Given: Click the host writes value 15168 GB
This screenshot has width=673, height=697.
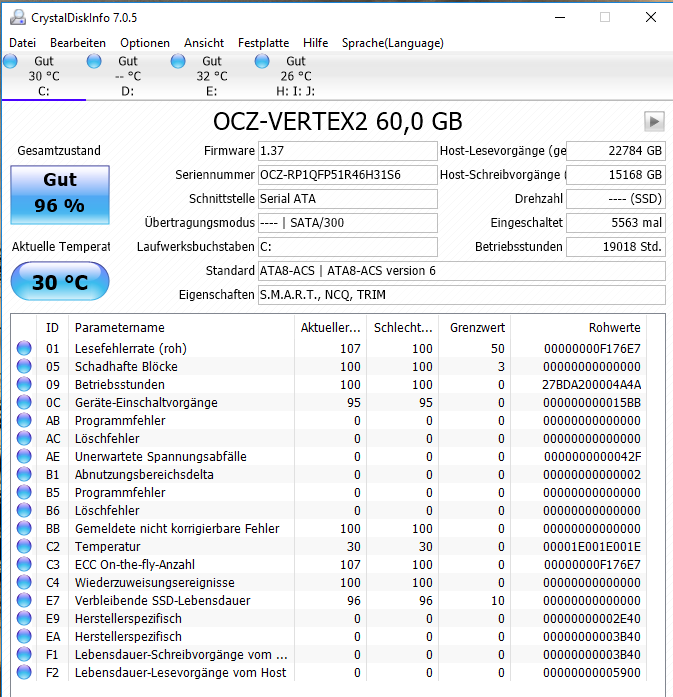Looking at the screenshot, I should [x=616, y=175].
